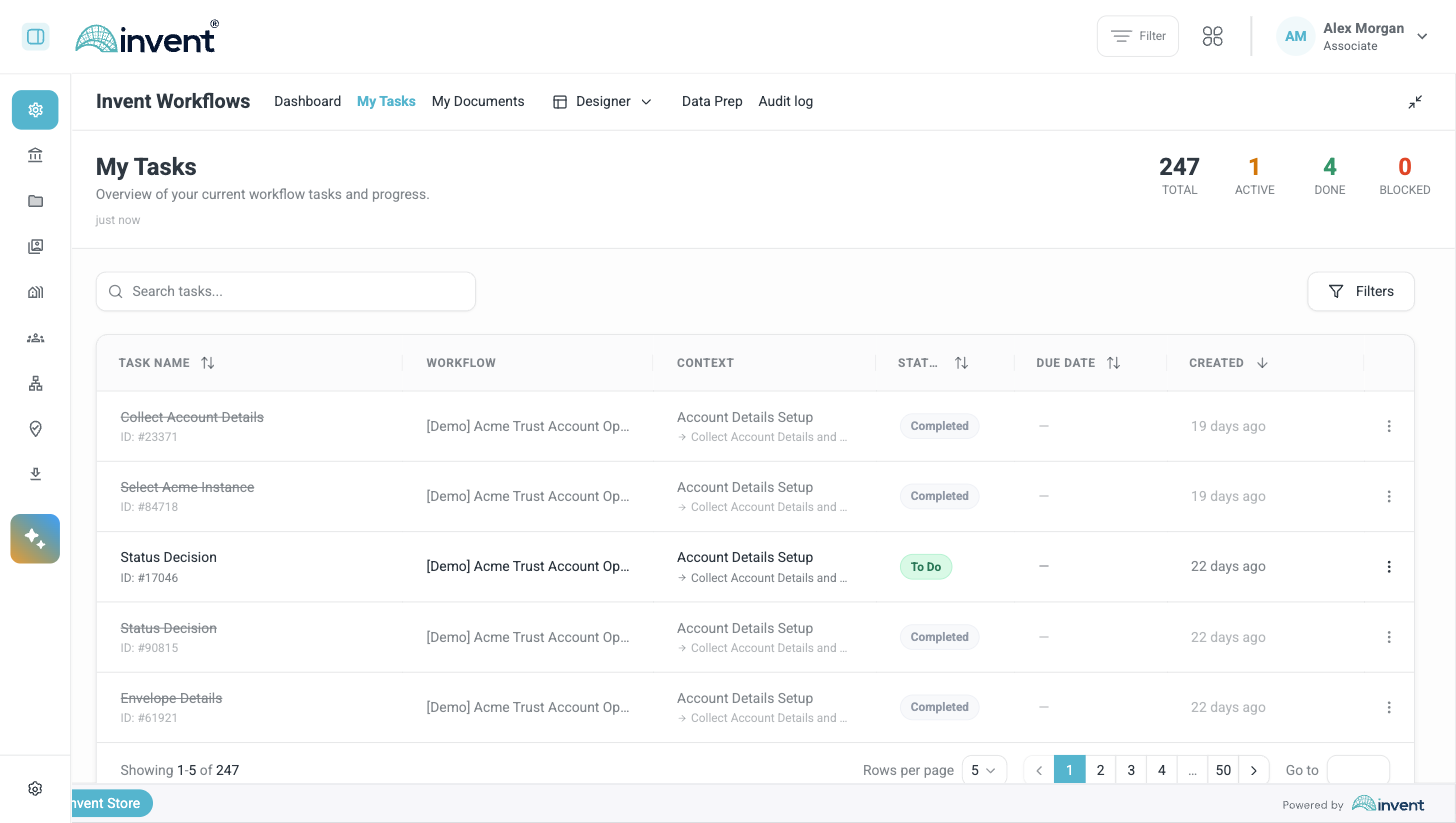The width and height of the screenshot is (1456, 823).
Task: Click the Done count stat
Action: click(1329, 175)
